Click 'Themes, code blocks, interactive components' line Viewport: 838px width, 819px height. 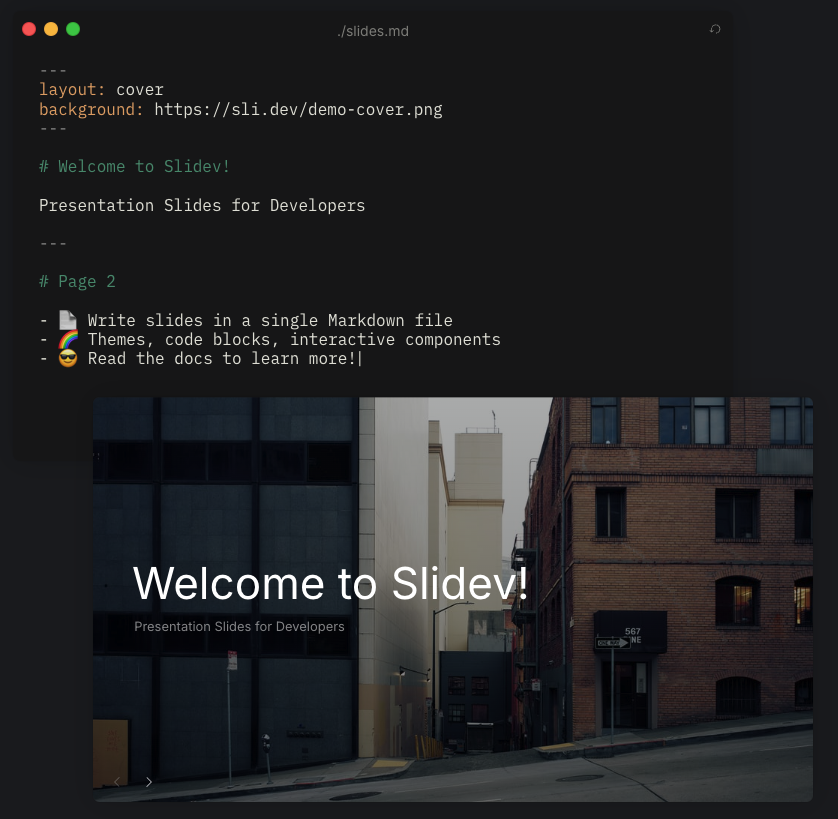tap(294, 339)
